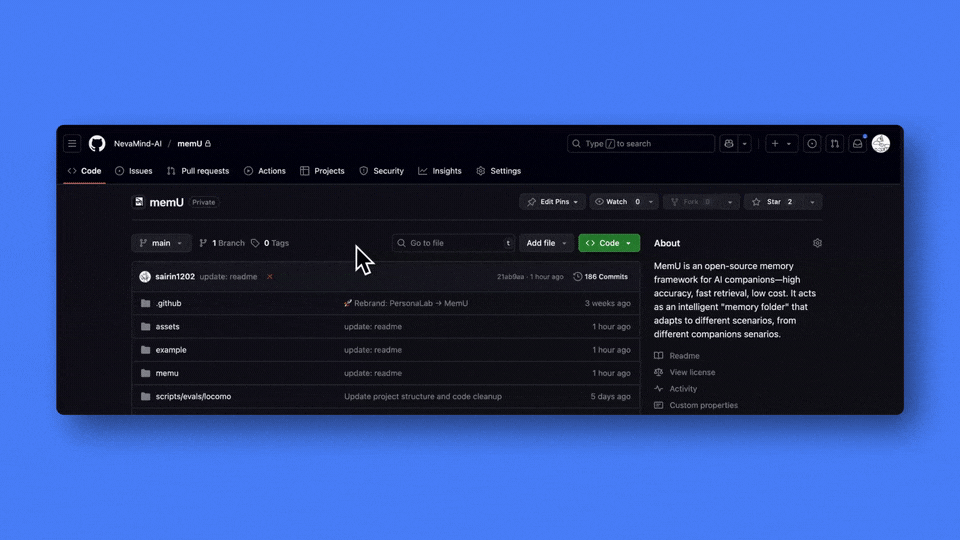The width and height of the screenshot is (960, 540).
Task: Open the Custom properties link
Action: coord(696,405)
